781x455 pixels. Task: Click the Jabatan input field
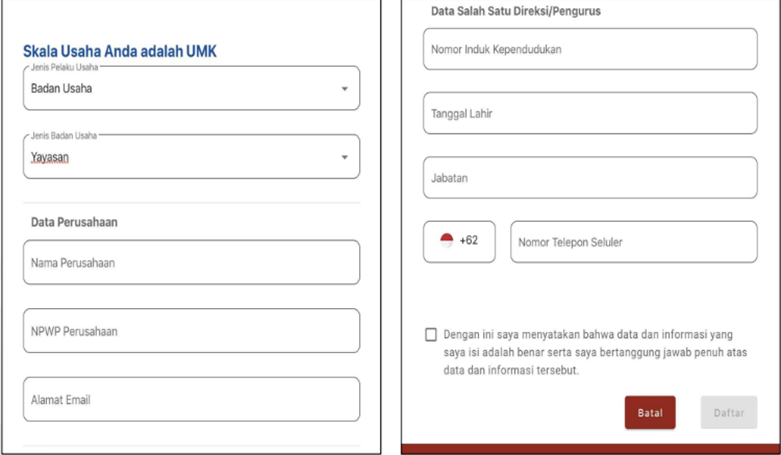click(590, 178)
